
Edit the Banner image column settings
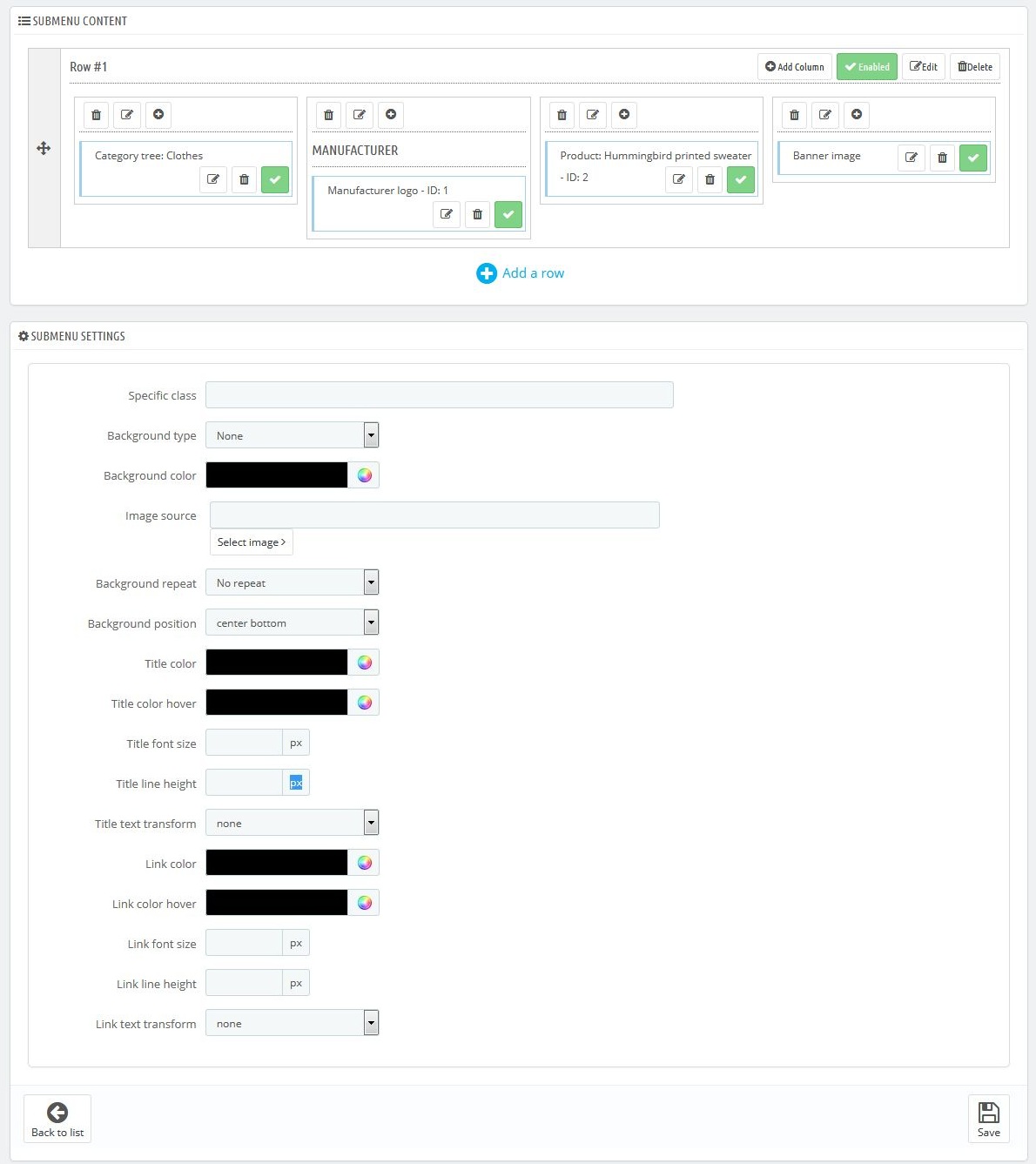(825, 115)
